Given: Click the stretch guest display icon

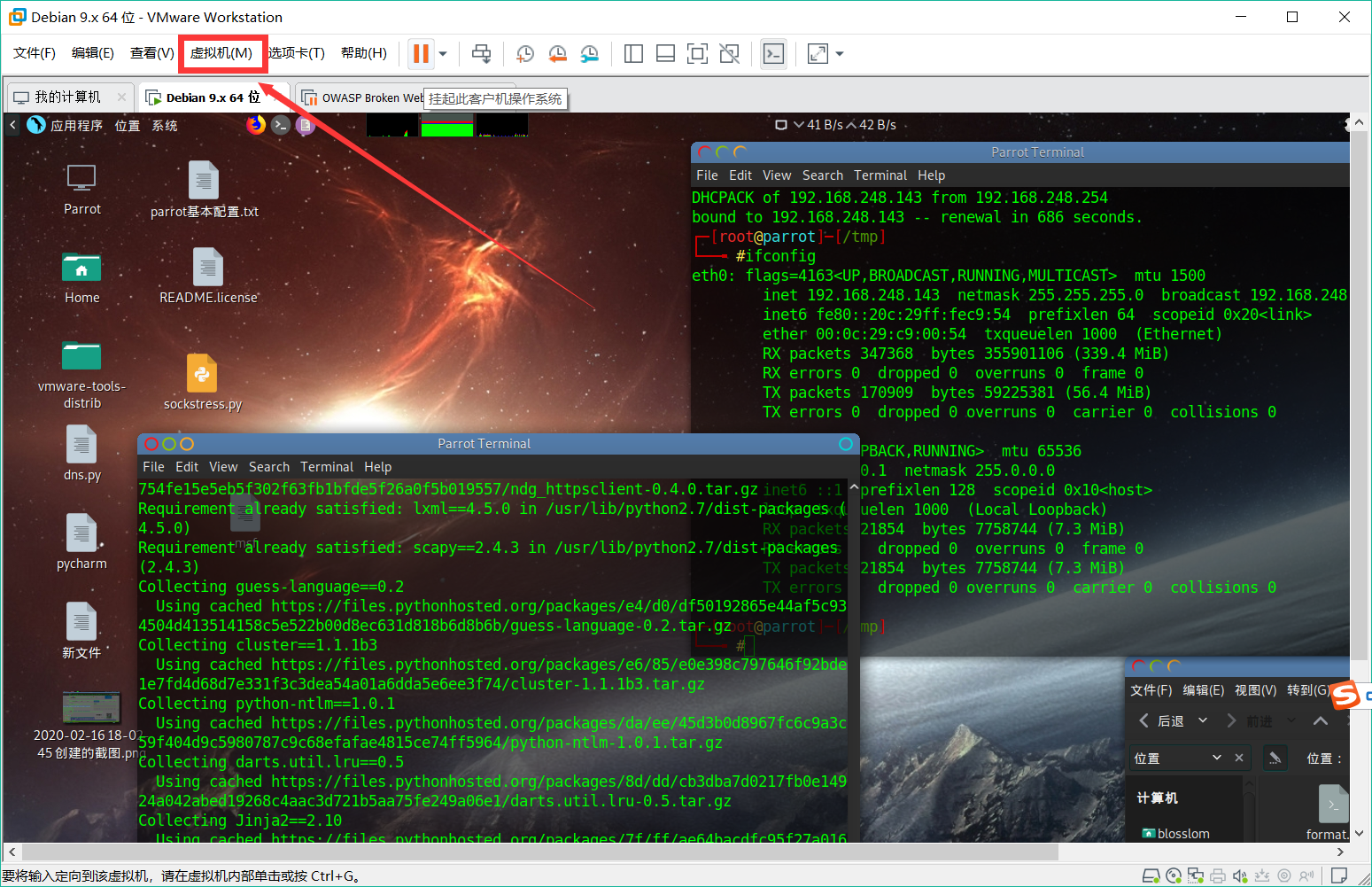Looking at the screenshot, I should [818, 54].
